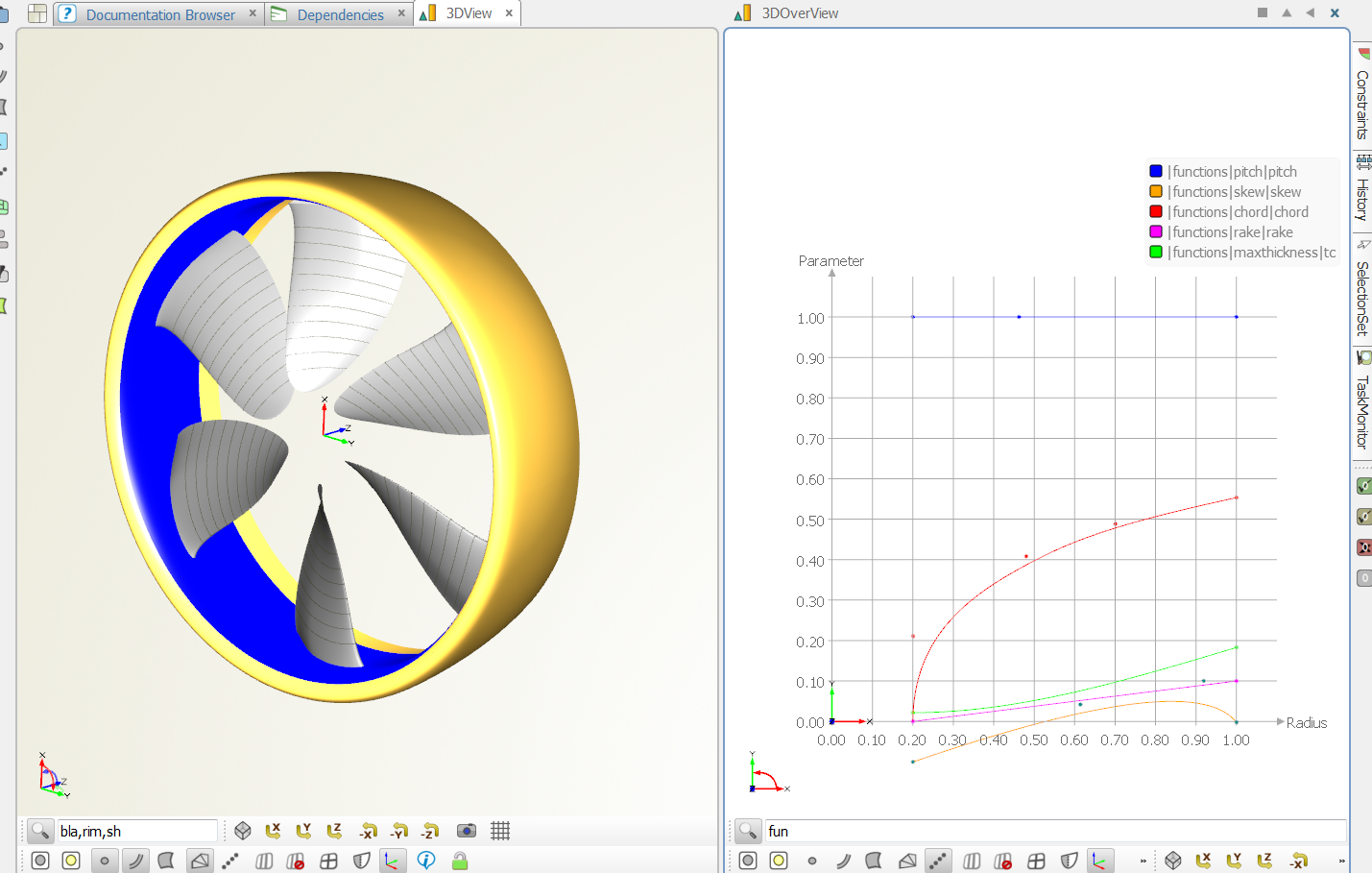Click blue info icon in 3DView toolbar
Image resolution: width=1372 pixels, height=873 pixels.
click(426, 861)
